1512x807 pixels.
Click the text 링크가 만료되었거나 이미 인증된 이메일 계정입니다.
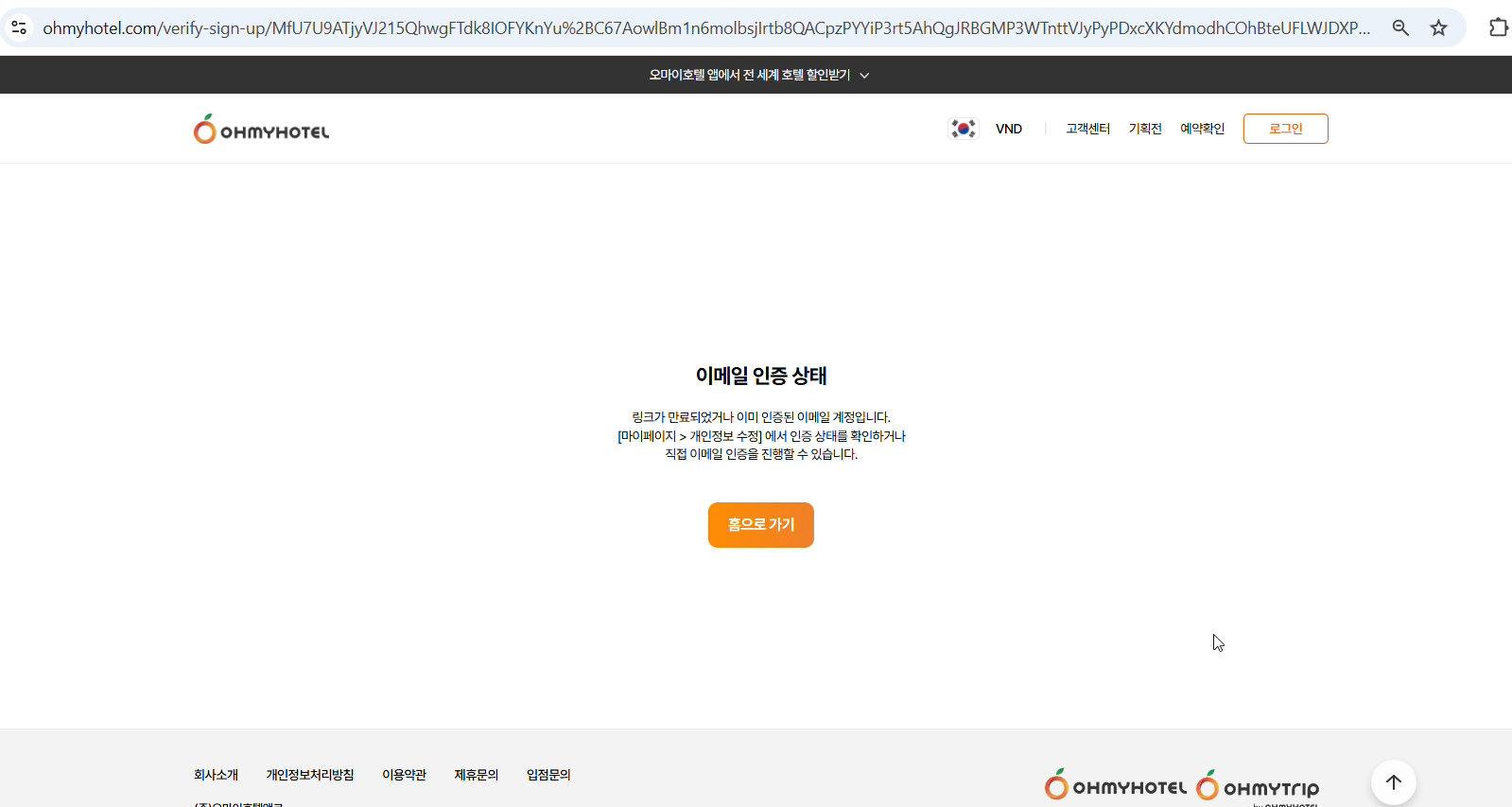761,417
